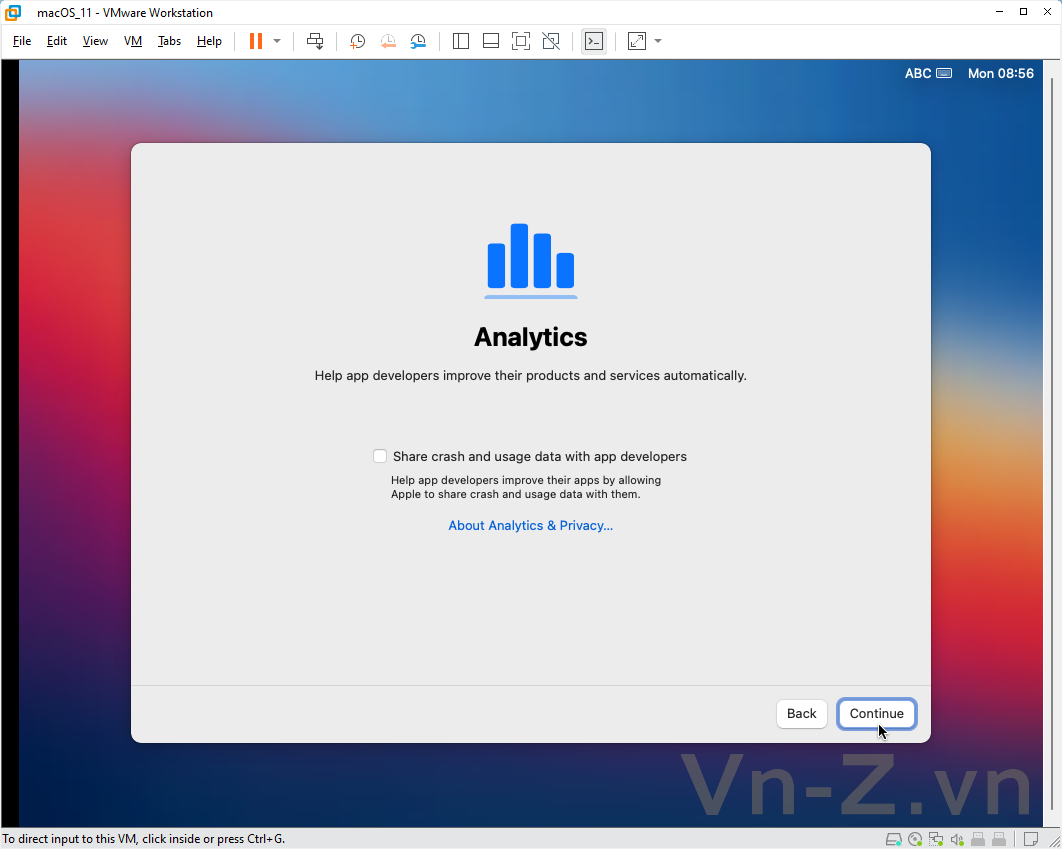Click the hard disk status icon

point(893,840)
